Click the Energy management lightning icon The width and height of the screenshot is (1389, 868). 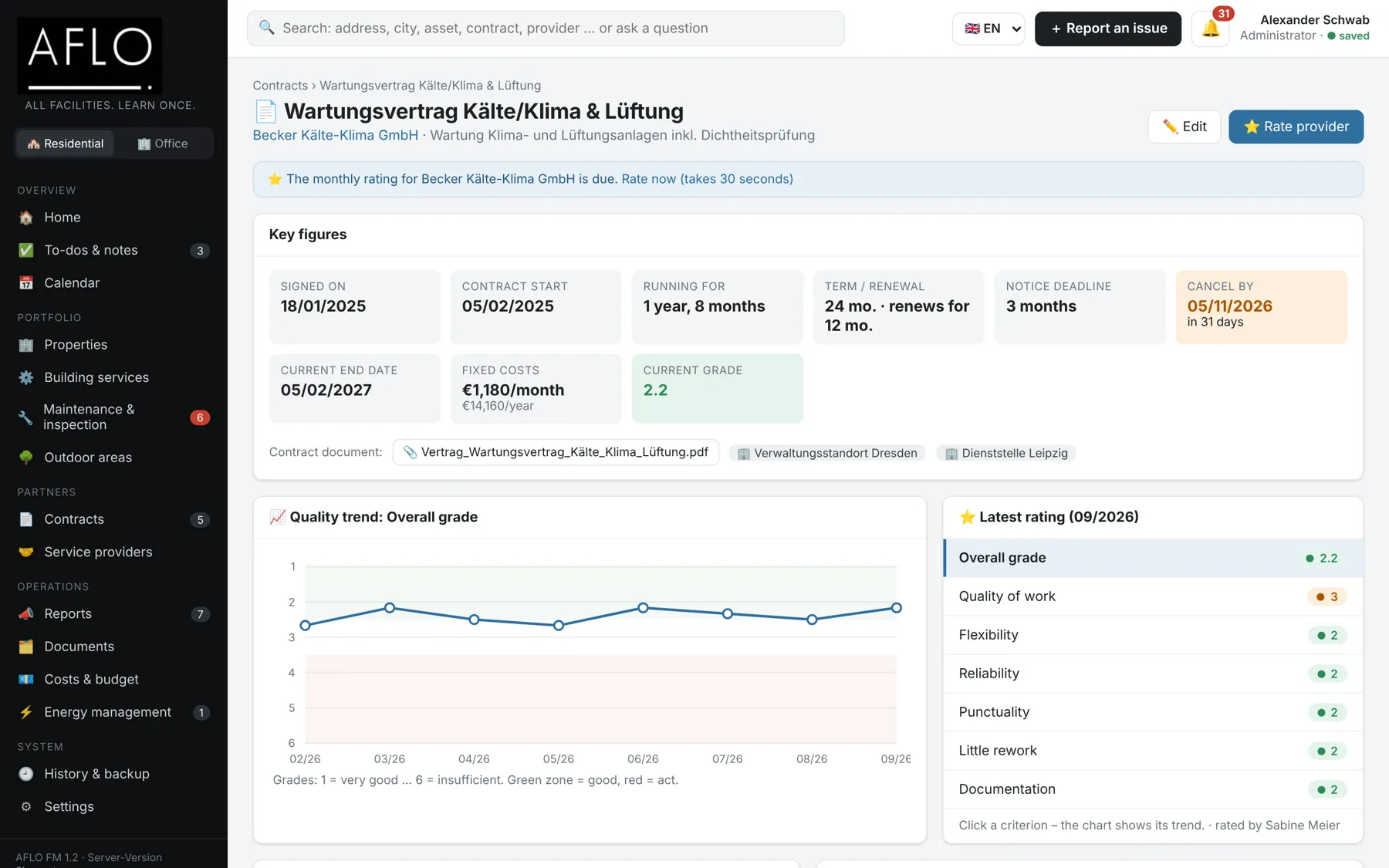pos(26,712)
